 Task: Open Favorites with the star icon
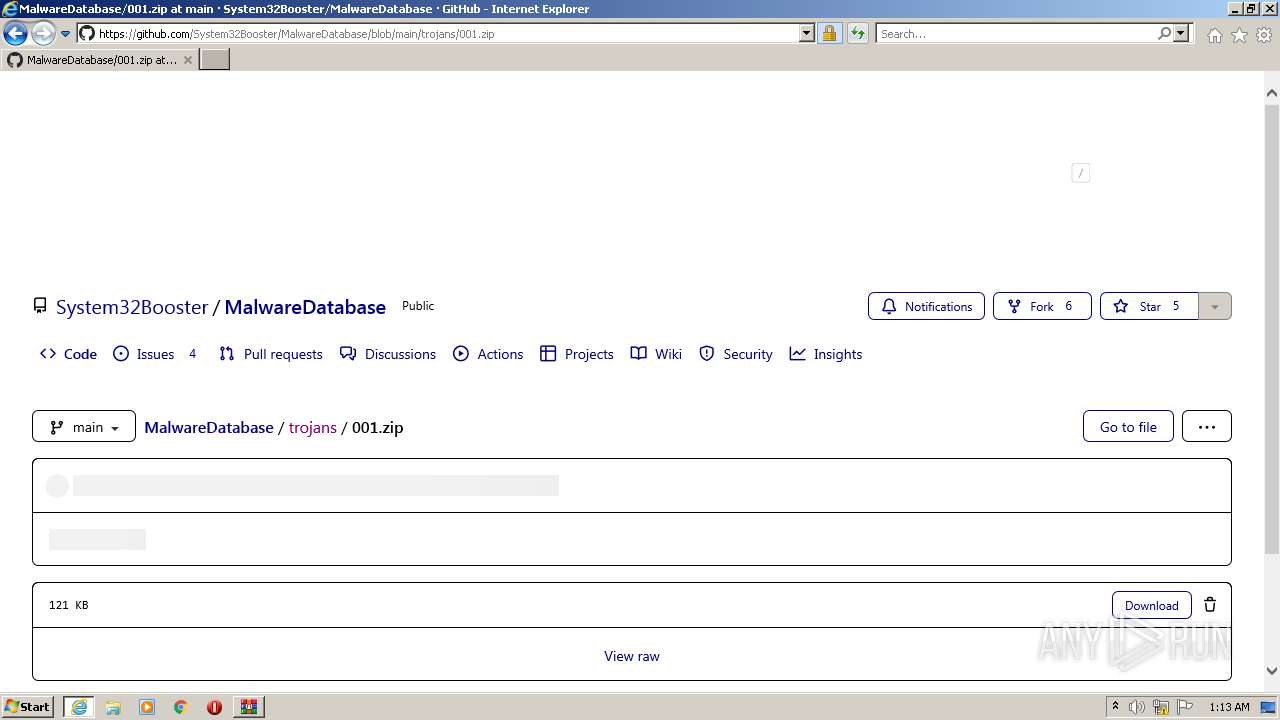1239,35
